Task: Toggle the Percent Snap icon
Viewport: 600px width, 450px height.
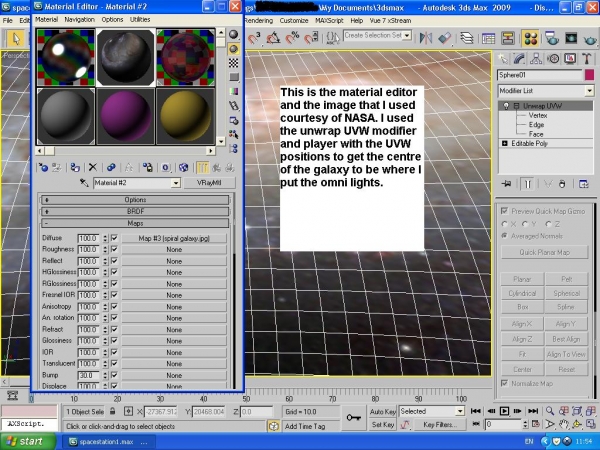Action: 292,38
